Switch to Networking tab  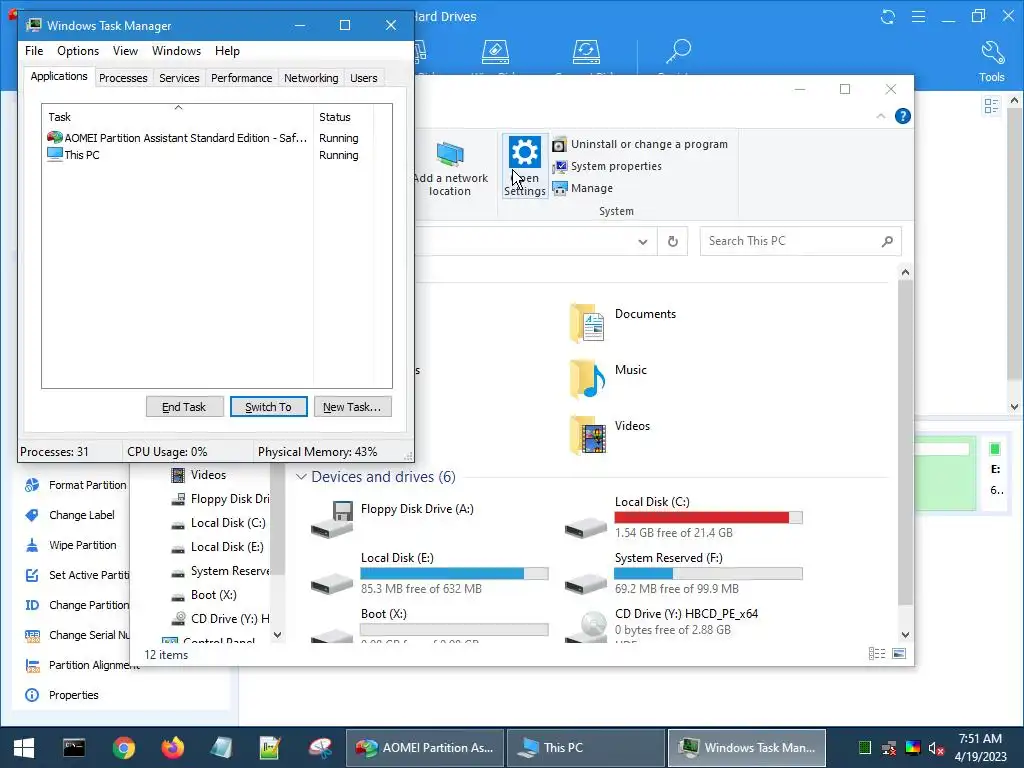(x=311, y=78)
